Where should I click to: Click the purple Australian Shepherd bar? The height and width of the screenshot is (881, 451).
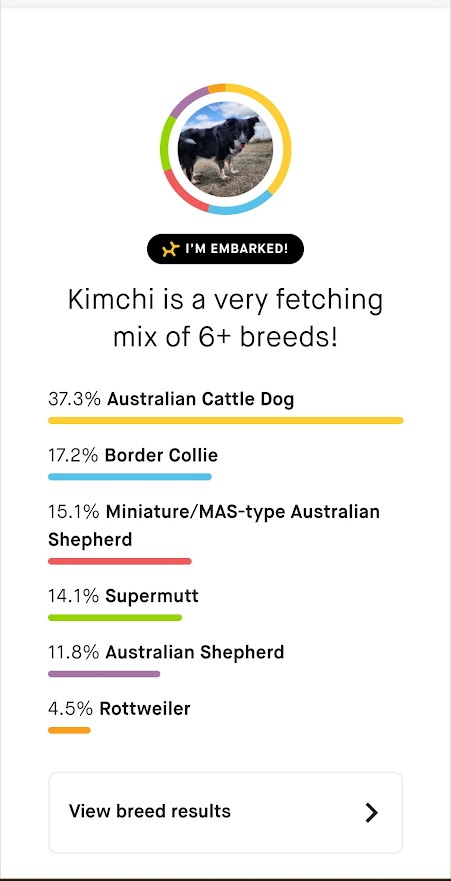(104, 674)
